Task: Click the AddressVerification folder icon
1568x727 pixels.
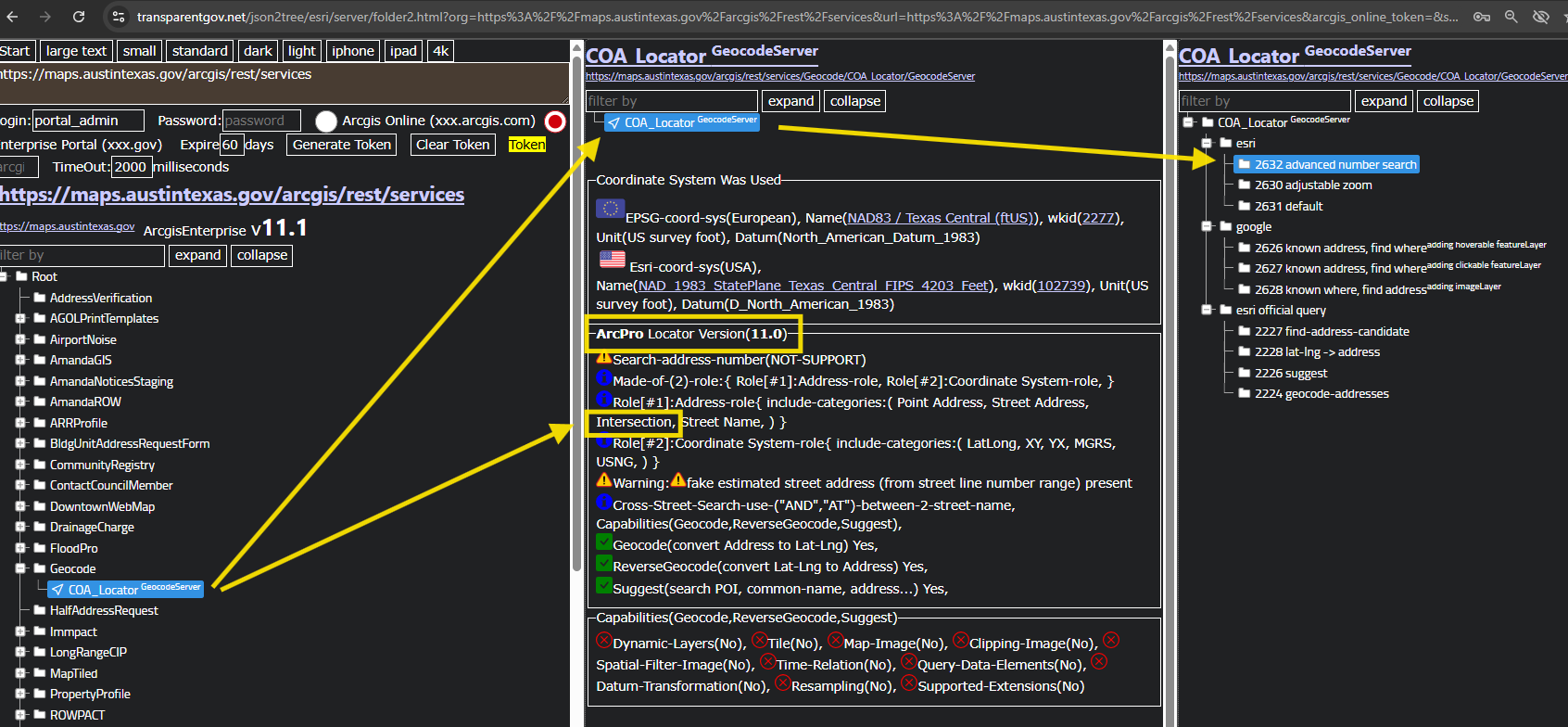Action: pos(40,298)
